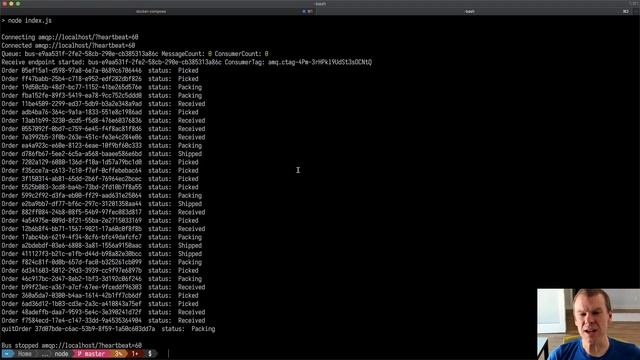Click order 12b6b8f4 line

[103, 229]
